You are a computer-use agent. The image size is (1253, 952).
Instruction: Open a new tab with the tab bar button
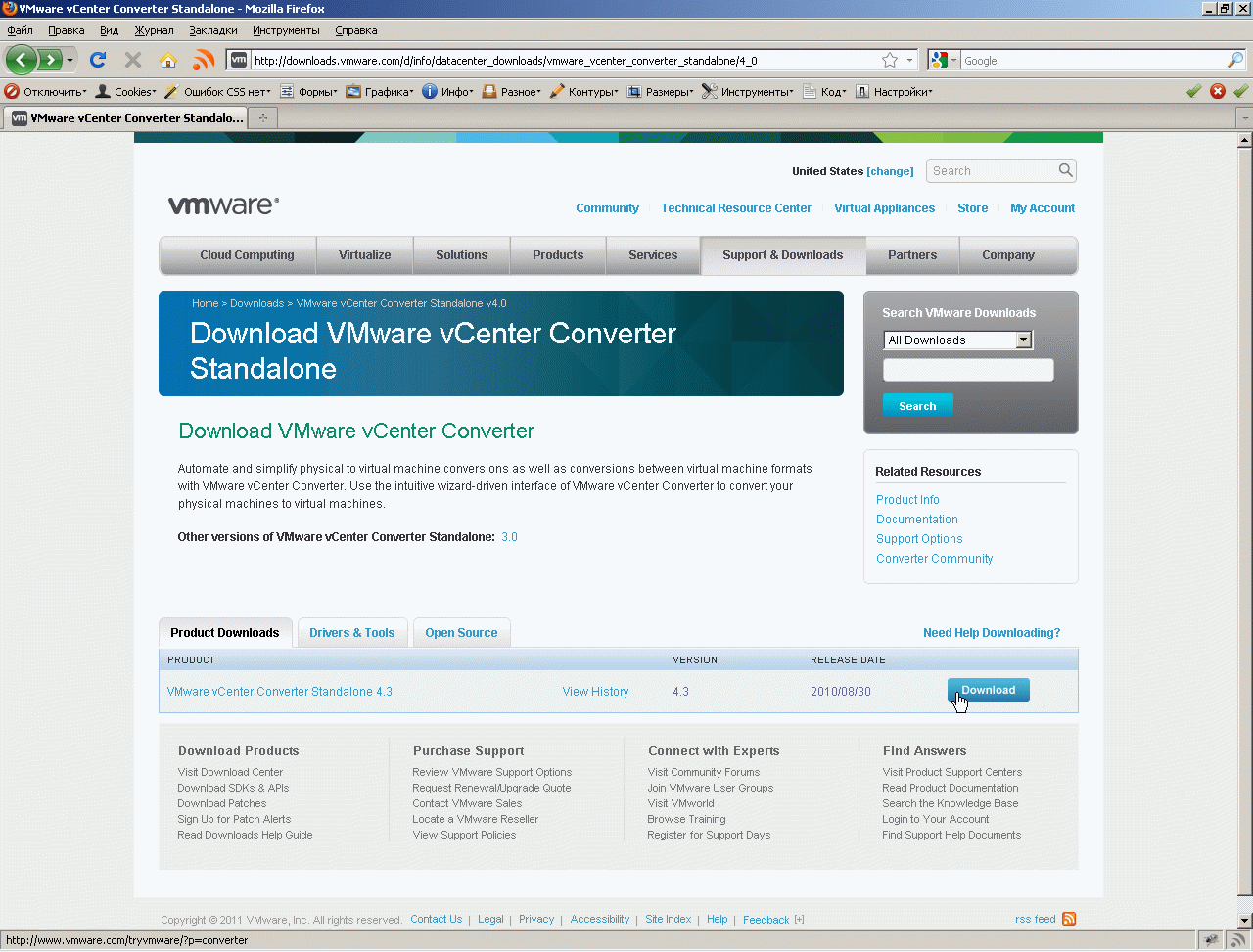262,118
